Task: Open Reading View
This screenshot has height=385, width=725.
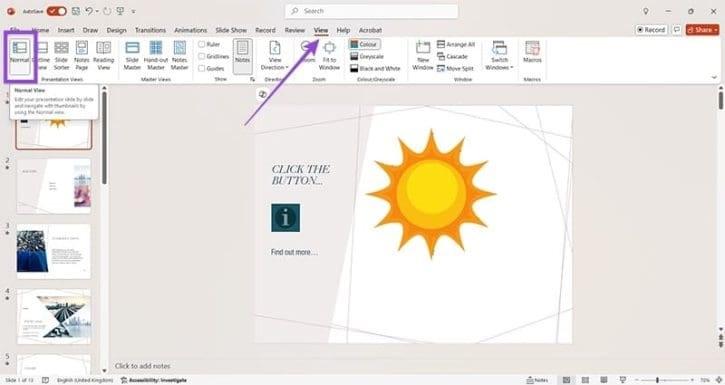Action: [x=104, y=55]
